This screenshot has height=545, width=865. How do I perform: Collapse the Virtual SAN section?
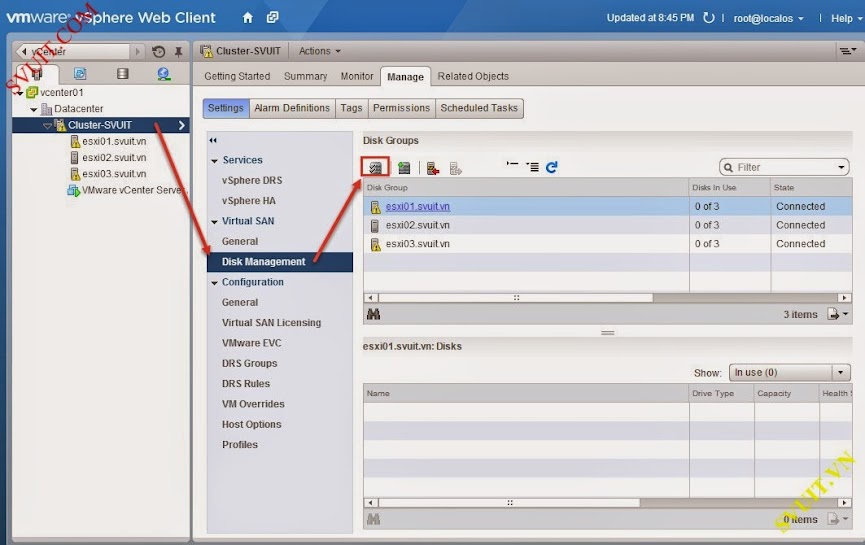tap(214, 222)
